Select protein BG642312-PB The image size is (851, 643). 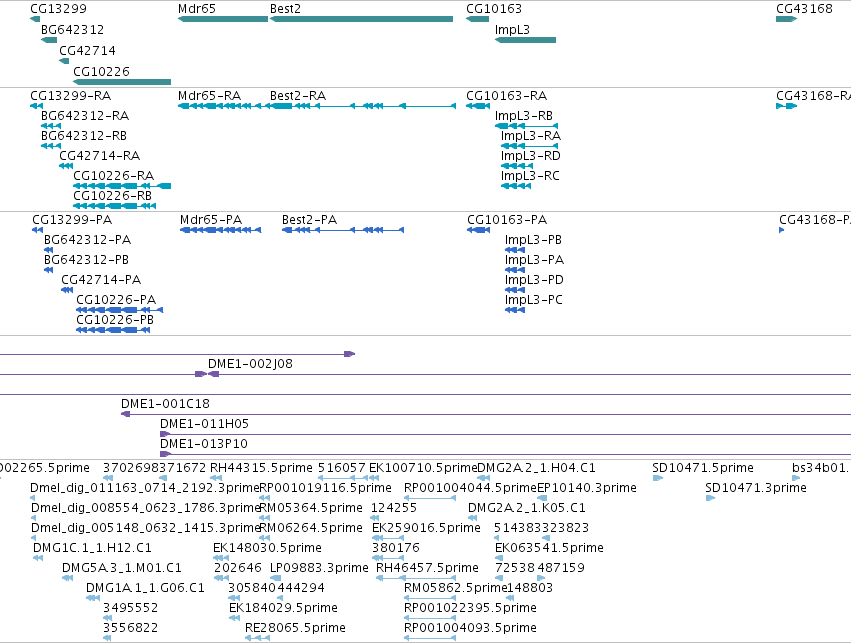click(48, 270)
